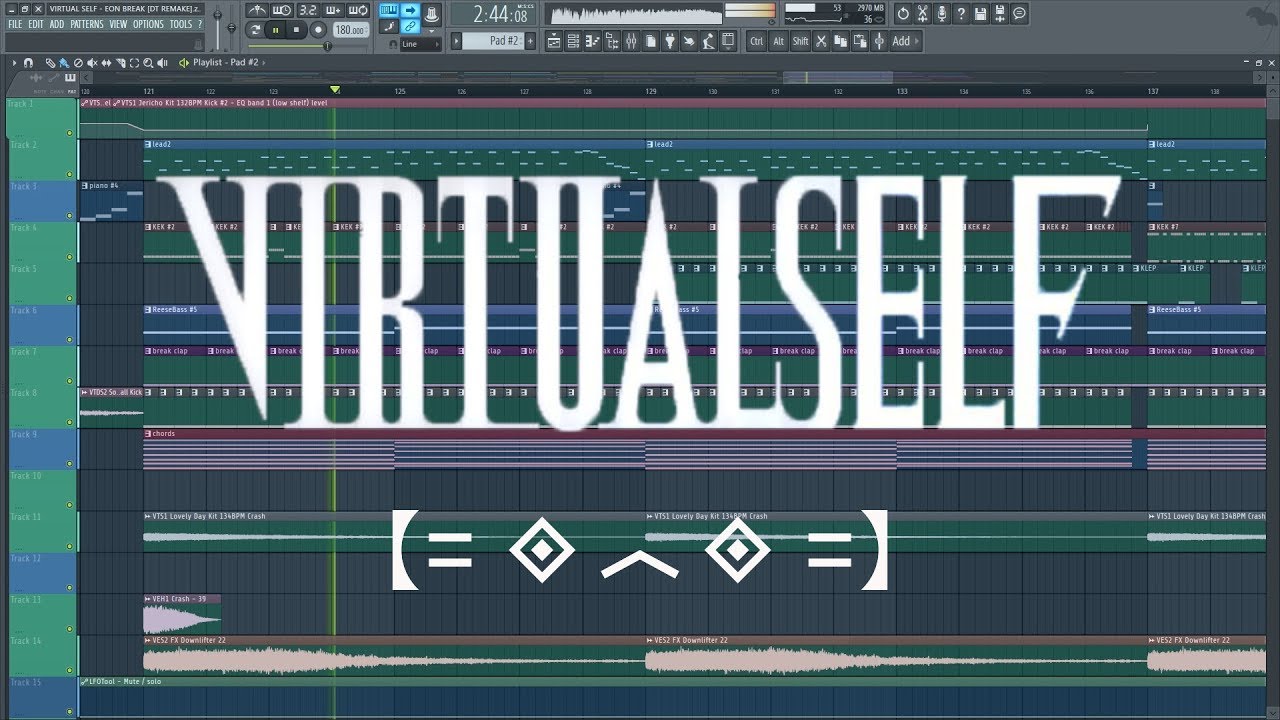Open the Line snap dropdown

pyautogui.click(x=420, y=44)
